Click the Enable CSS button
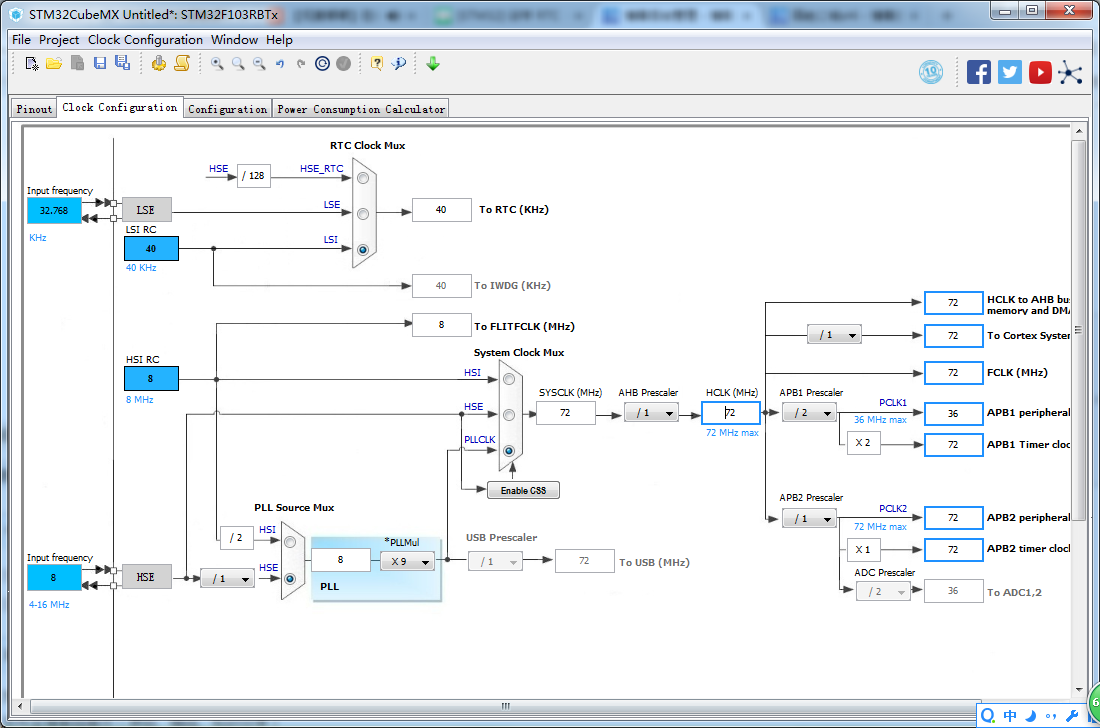Screen dimensions: 1100x728 (523, 490)
